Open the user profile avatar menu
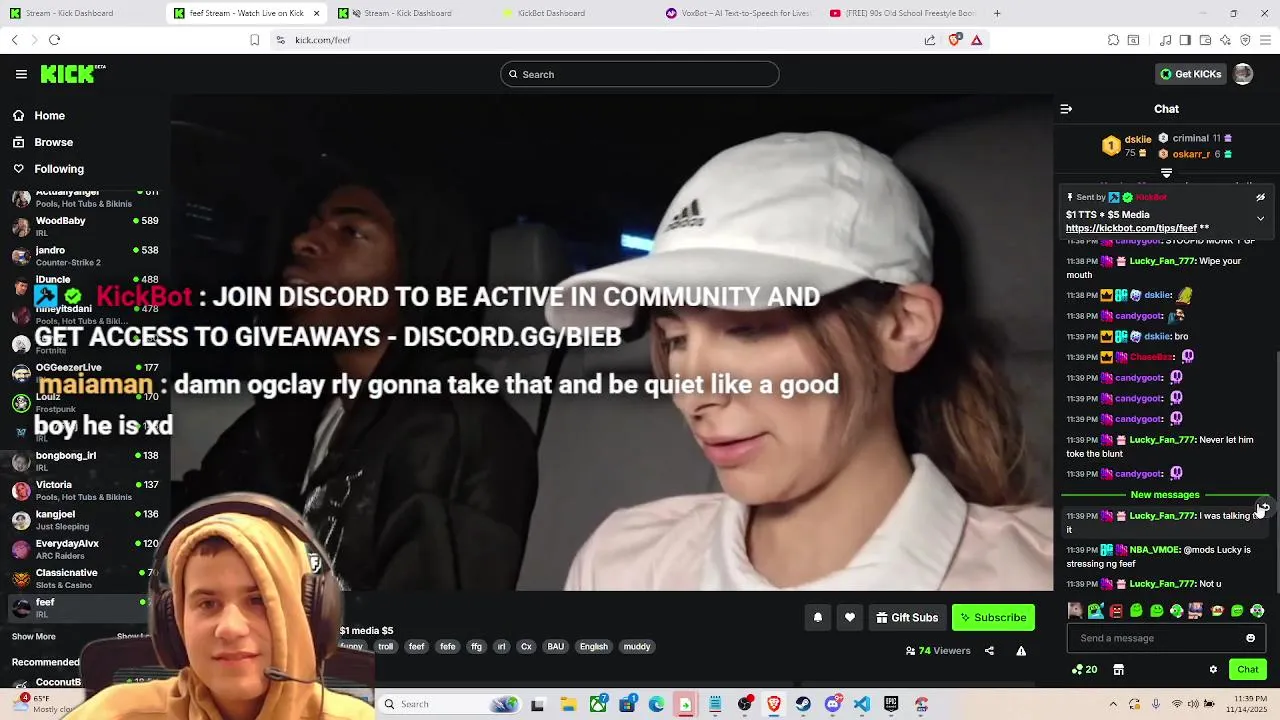Image resolution: width=1280 pixels, height=720 pixels. point(1243,74)
